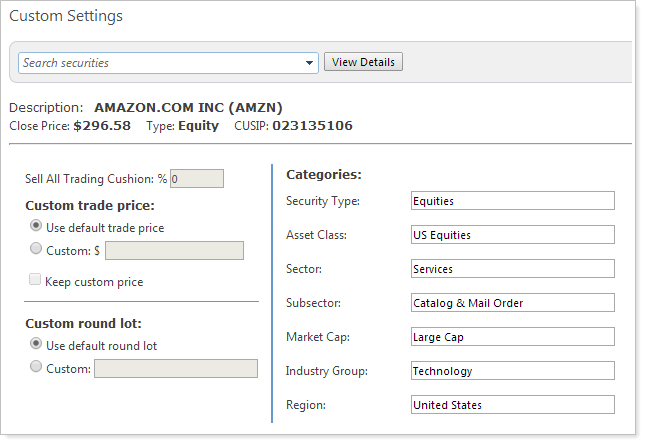Click the Market Cap field

point(512,337)
